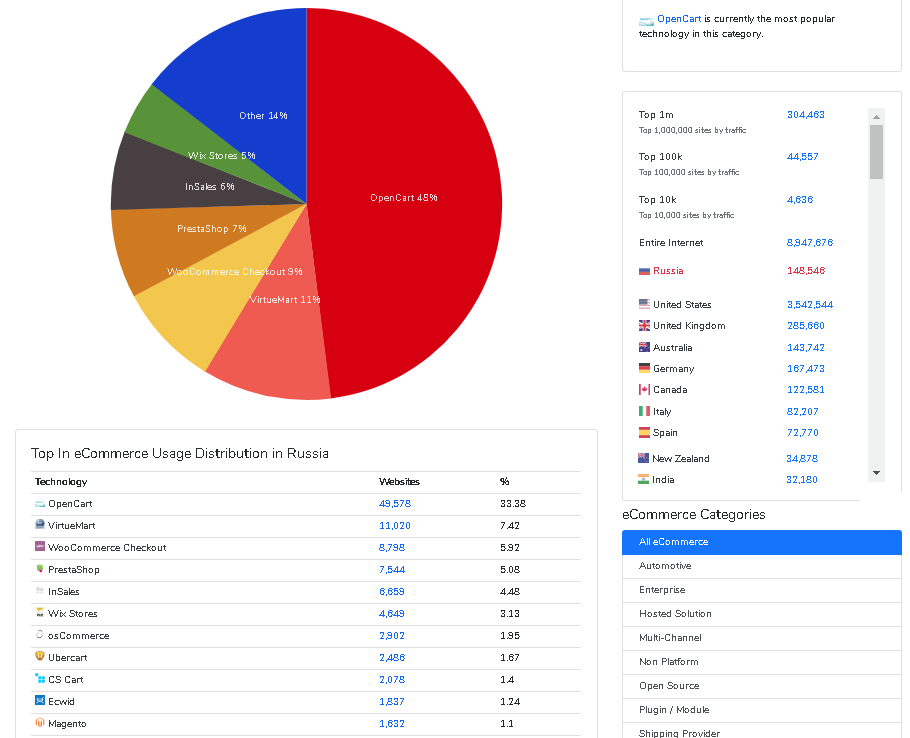Open the Top 100k count 44,557
The width and height of the screenshot is (910, 738).
pos(803,157)
